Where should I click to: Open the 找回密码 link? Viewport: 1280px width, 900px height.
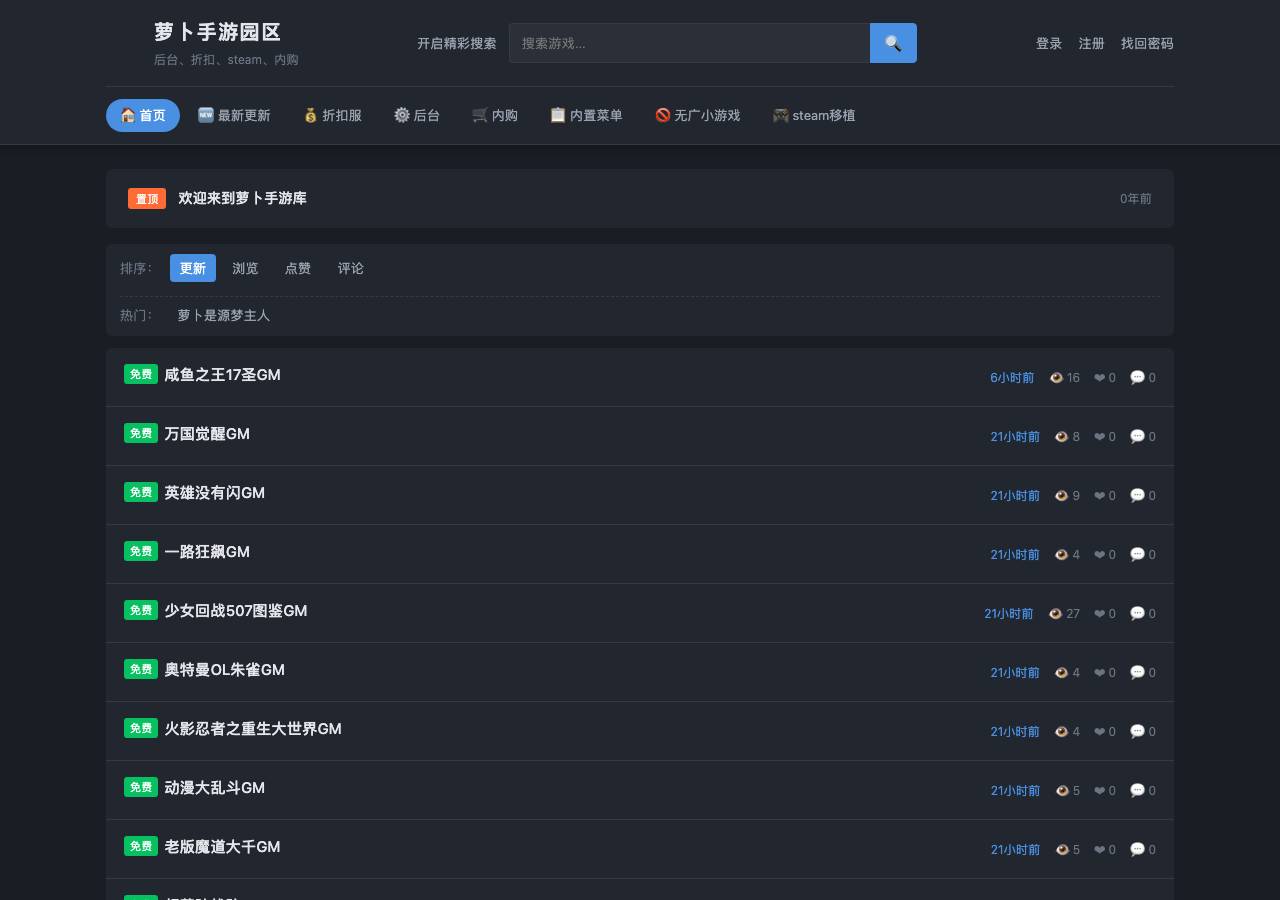1147,43
